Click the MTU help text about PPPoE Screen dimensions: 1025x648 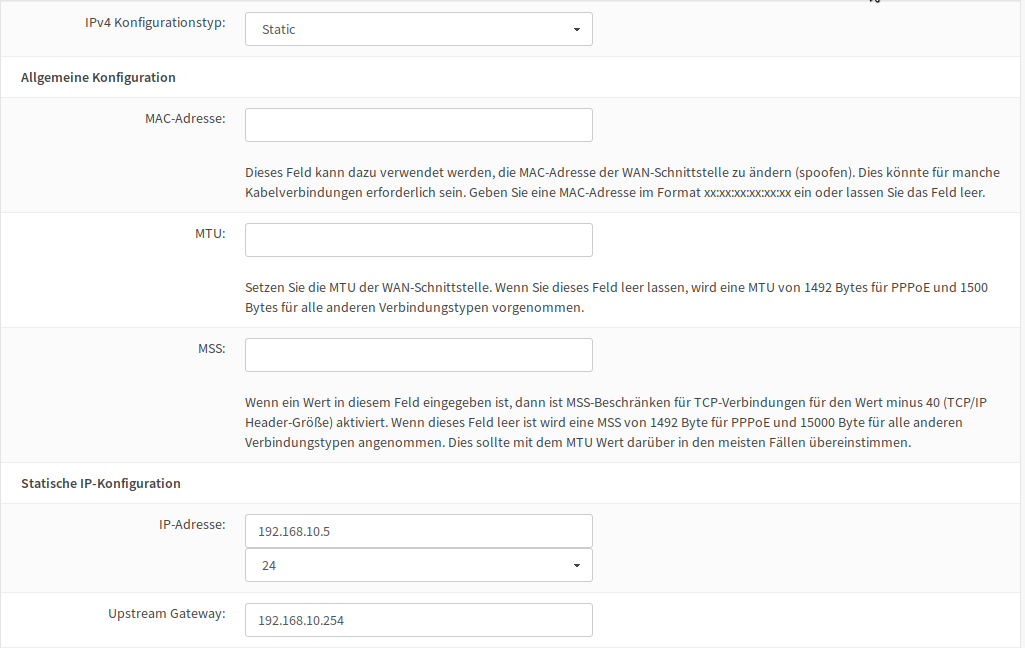616,298
